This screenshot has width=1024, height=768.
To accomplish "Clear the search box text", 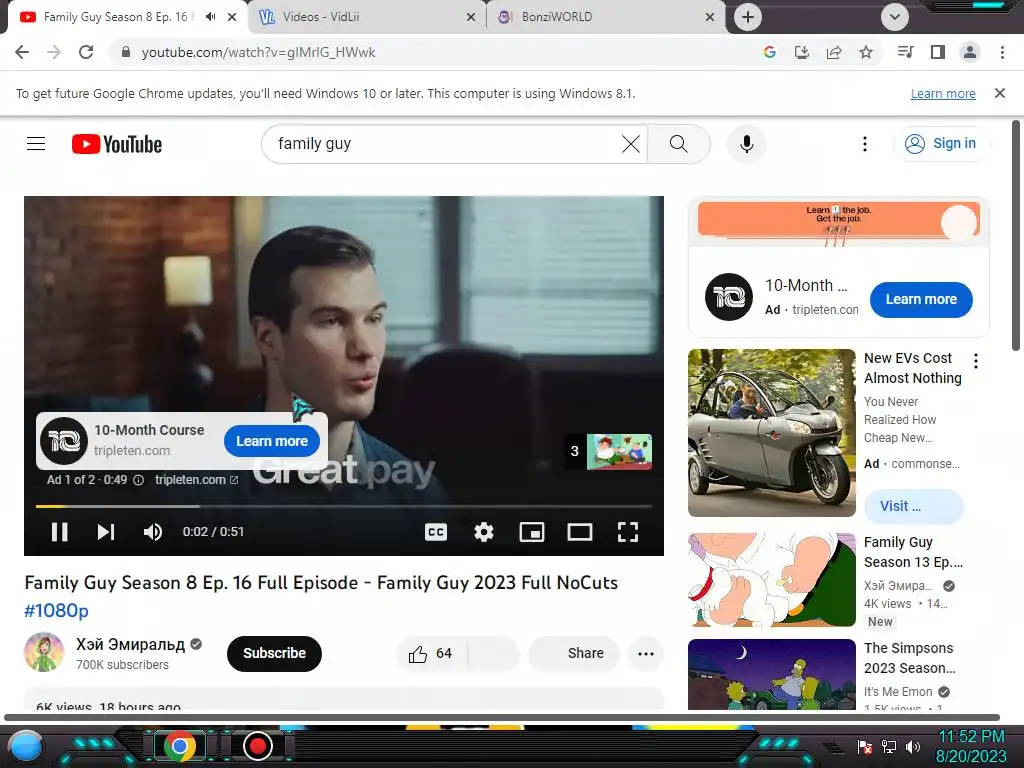I will coord(630,144).
